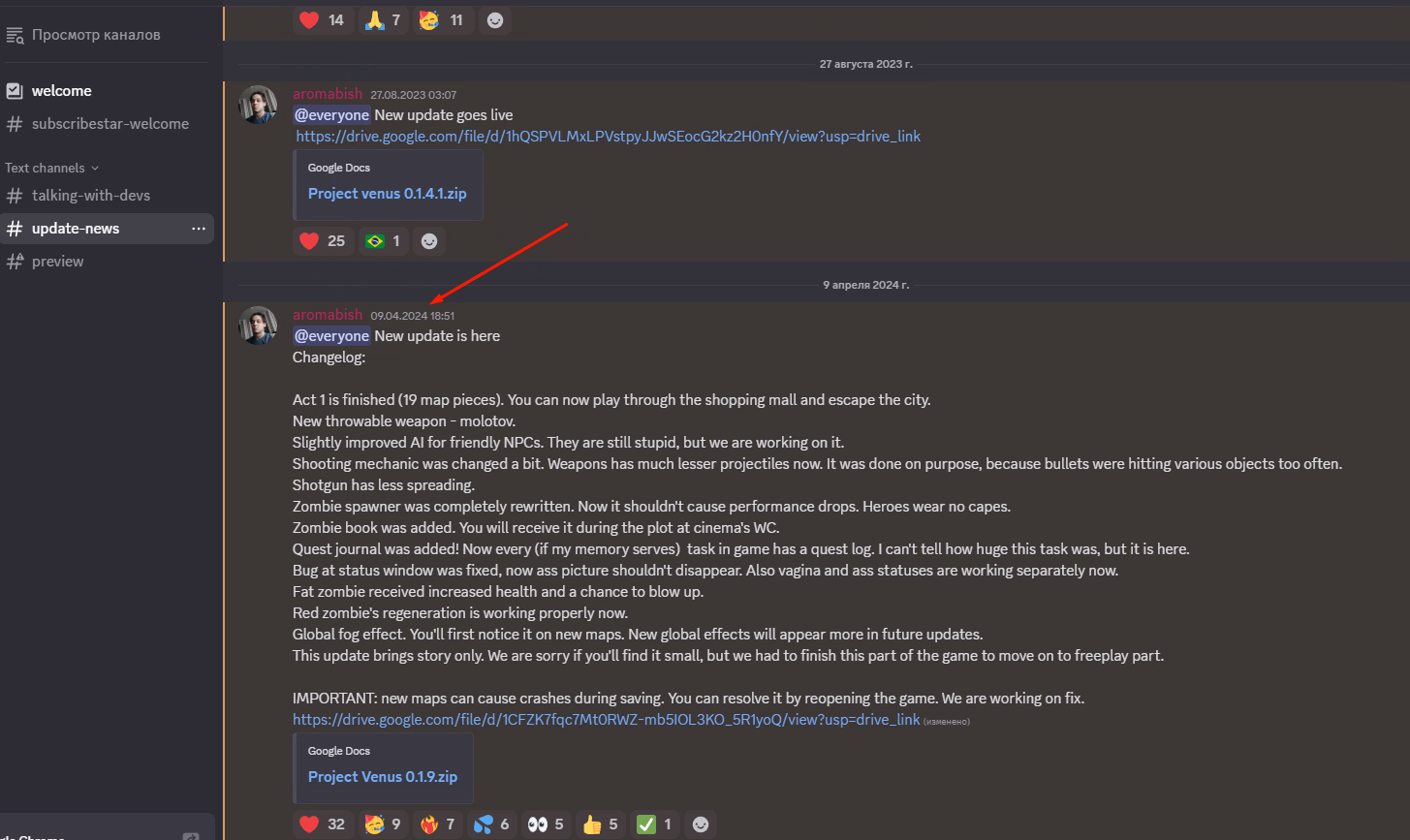1410x840 pixels.
Task: Click green check mark reaction
Action: [654, 824]
